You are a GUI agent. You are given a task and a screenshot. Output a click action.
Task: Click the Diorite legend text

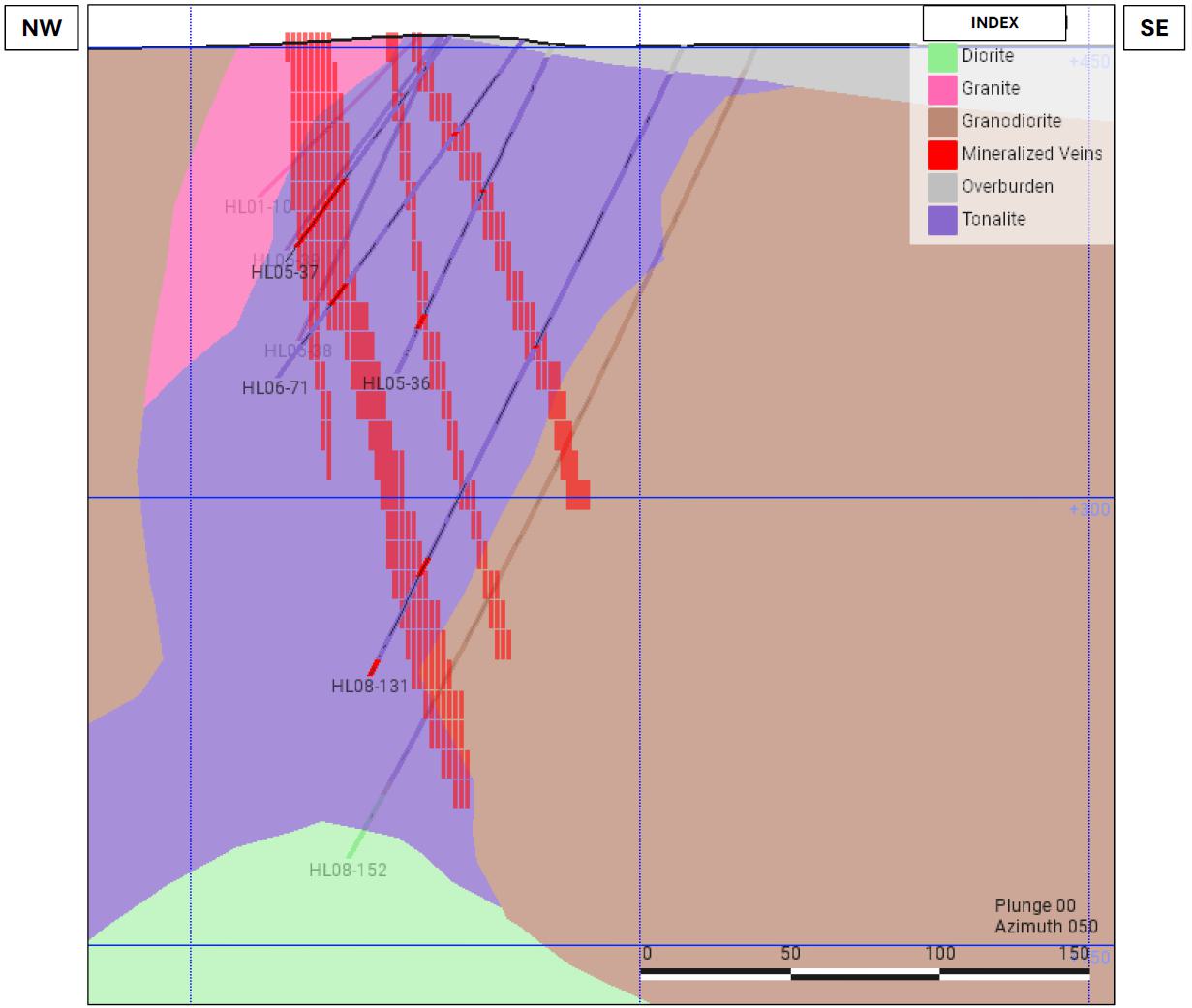pyautogui.click(x=988, y=56)
